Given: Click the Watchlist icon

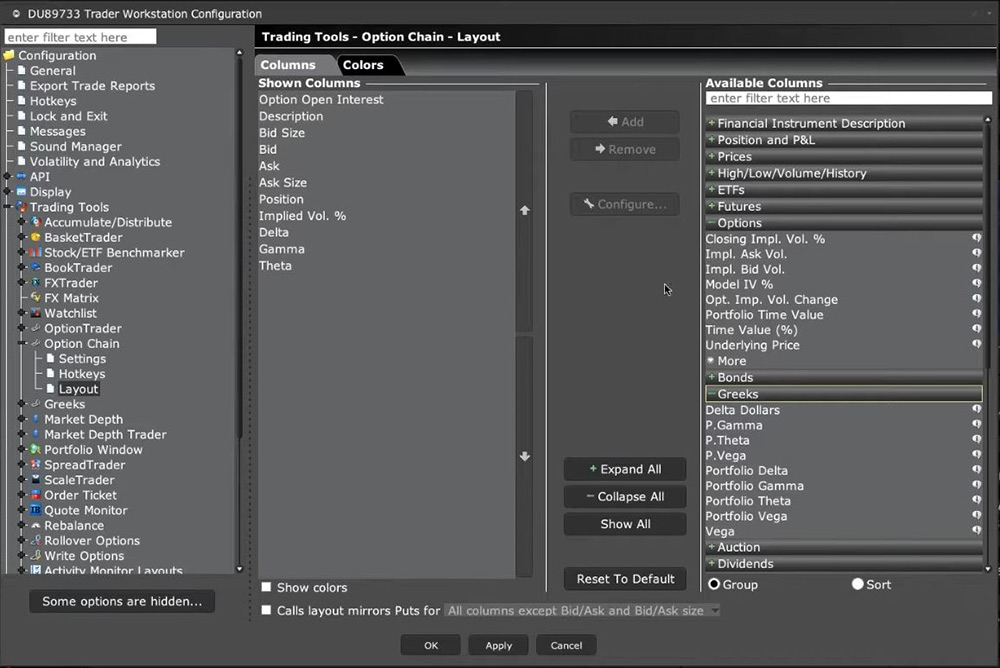Looking at the screenshot, I should [x=36, y=313].
